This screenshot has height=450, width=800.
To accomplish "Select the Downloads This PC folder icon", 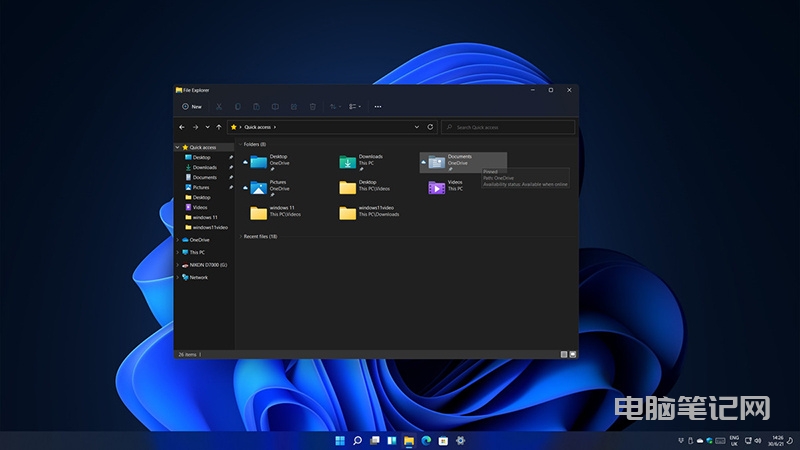I will [347, 162].
